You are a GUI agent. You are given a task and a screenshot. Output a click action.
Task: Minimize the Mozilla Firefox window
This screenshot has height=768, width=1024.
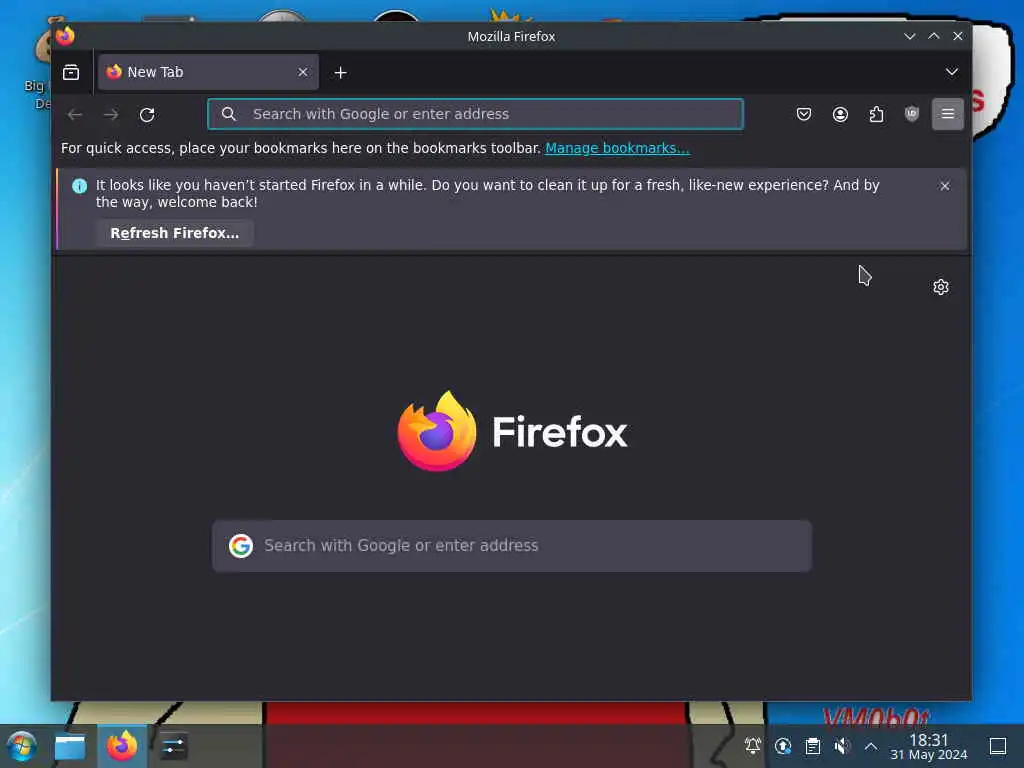910,36
